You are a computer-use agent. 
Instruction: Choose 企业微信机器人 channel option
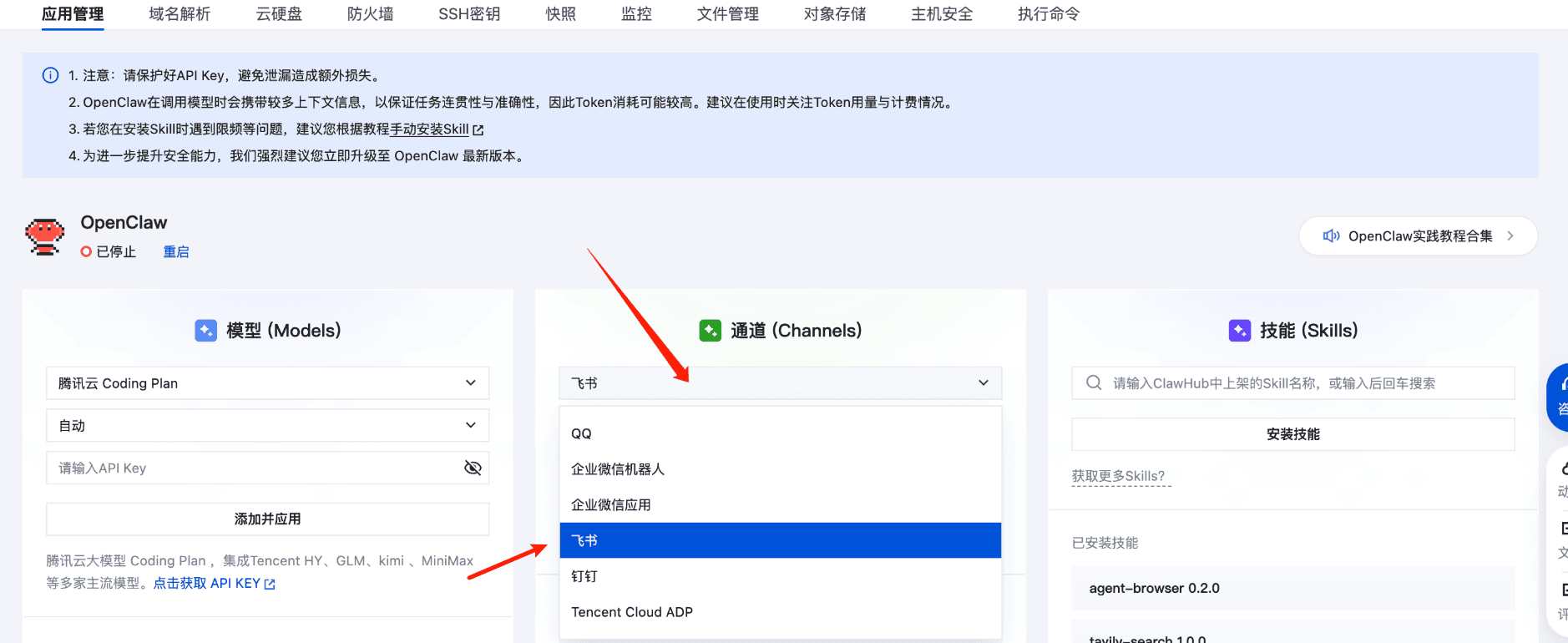click(x=618, y=469)
